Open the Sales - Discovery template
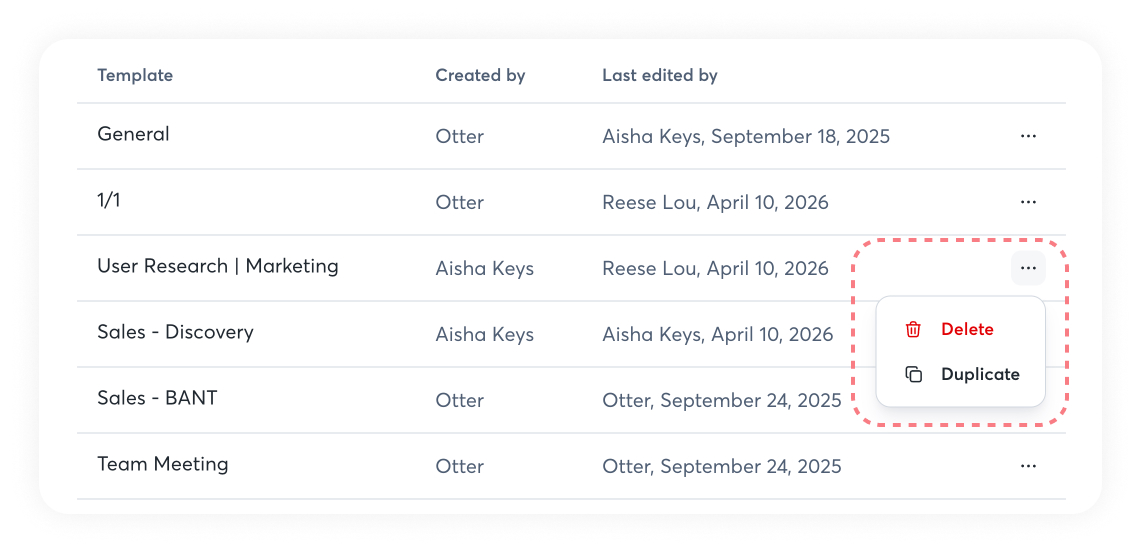Screen dimensions: 1141x553 click(175, 332)
